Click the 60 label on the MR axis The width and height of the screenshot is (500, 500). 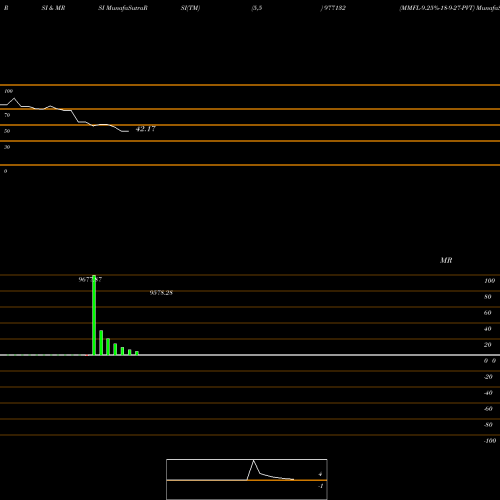pyautogui.click(x=488, y=313)
